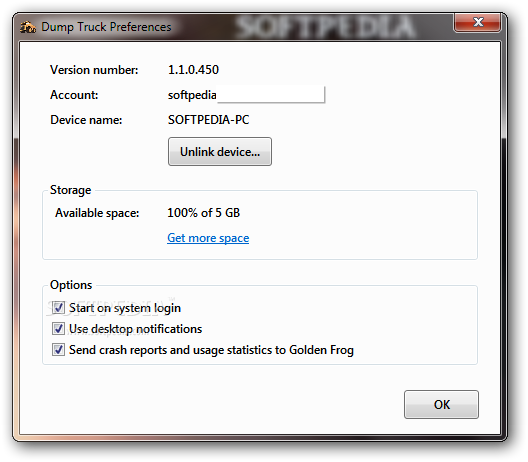Click the Storage group heading
The height and width of the screenshot is (462, 528).
pos(70,190)
